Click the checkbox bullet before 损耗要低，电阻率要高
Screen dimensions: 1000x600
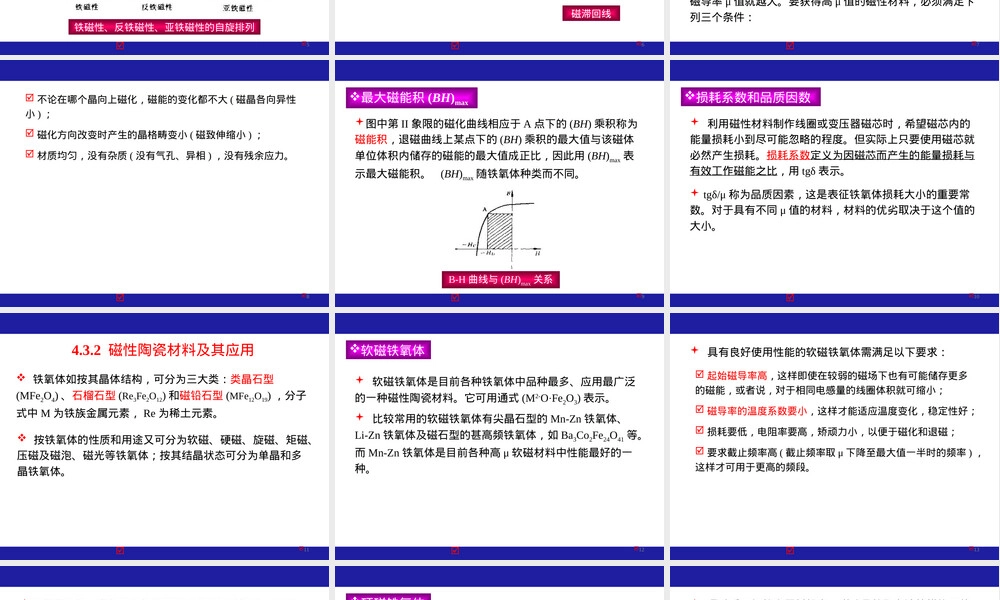point(700,430)
